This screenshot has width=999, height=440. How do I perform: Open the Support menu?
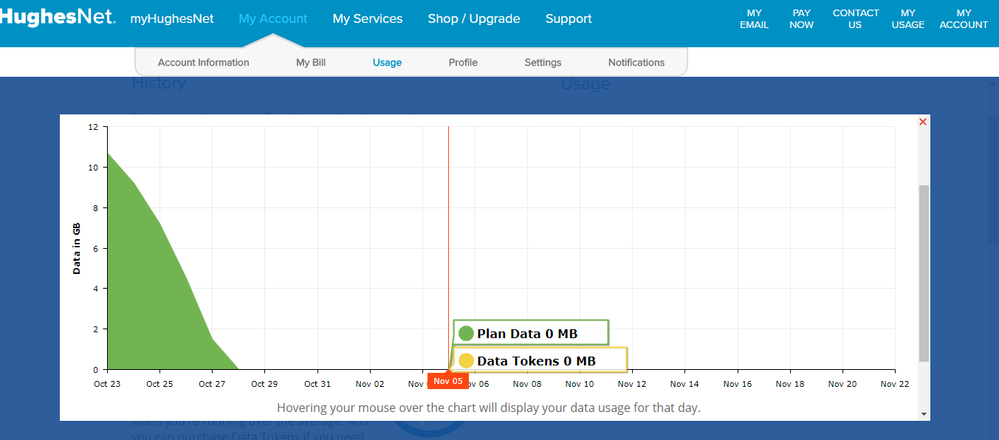click(568, 19)
